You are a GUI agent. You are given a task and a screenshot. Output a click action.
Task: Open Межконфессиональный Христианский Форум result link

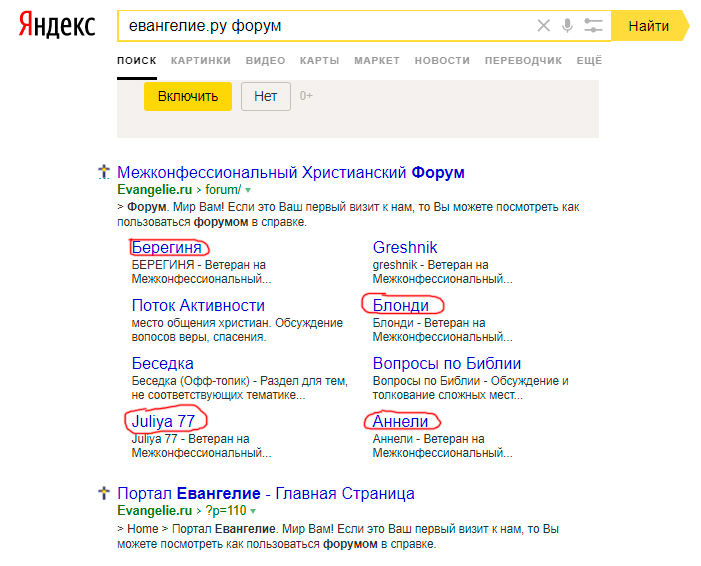(290, 172)
